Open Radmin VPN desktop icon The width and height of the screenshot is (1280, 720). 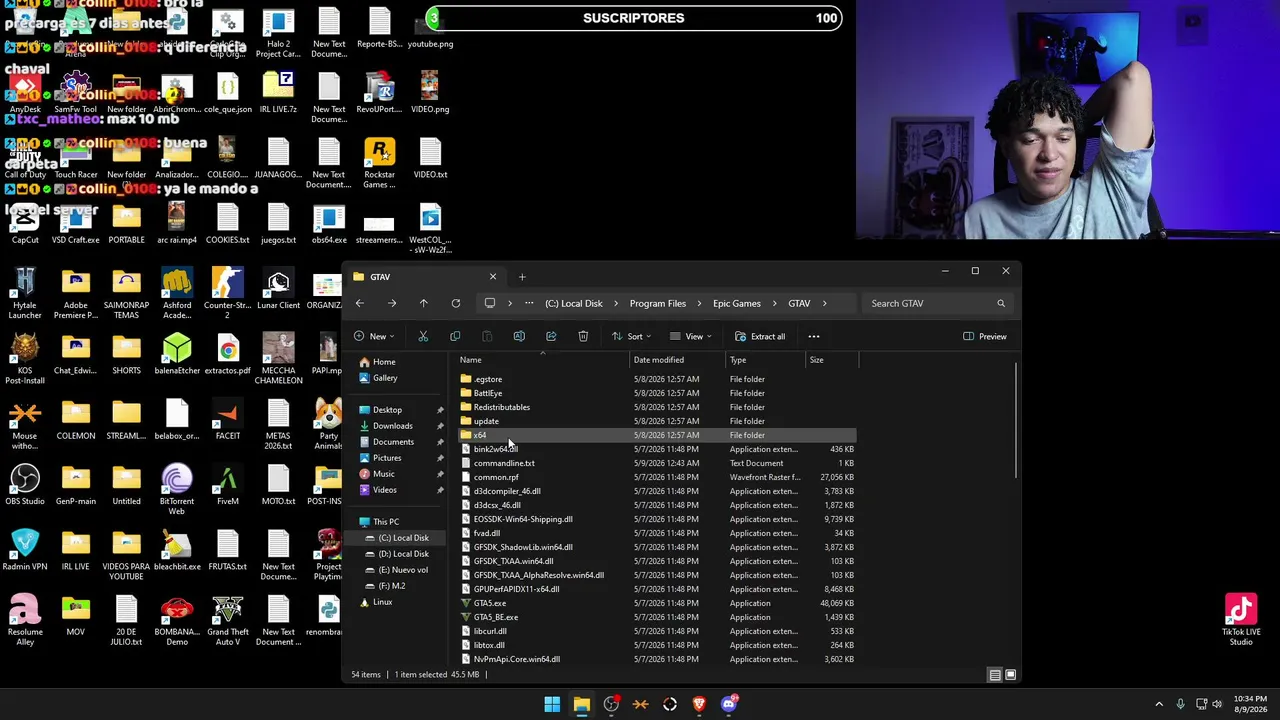coord(25,550)
